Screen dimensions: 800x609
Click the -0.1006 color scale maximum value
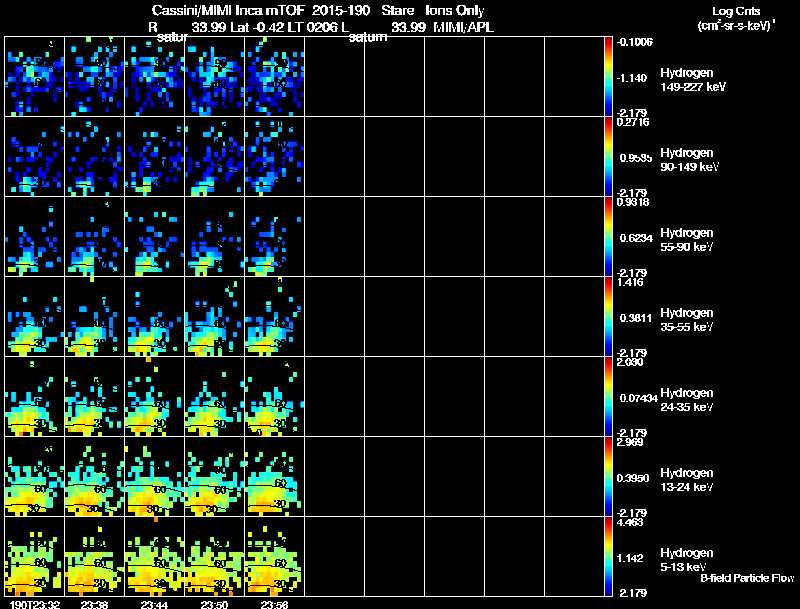634,42
